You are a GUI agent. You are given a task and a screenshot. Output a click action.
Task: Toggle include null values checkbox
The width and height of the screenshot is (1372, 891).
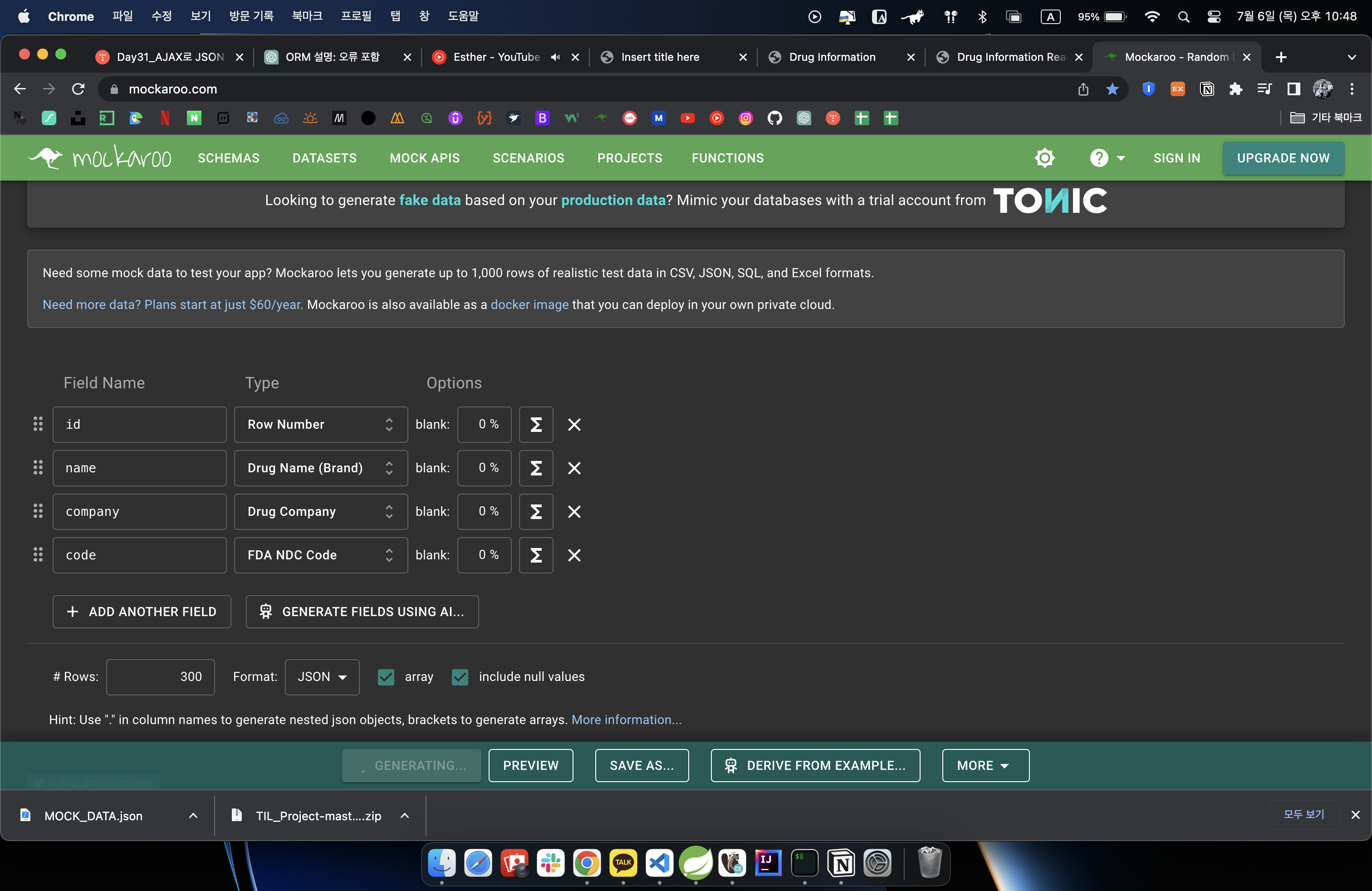460,676
